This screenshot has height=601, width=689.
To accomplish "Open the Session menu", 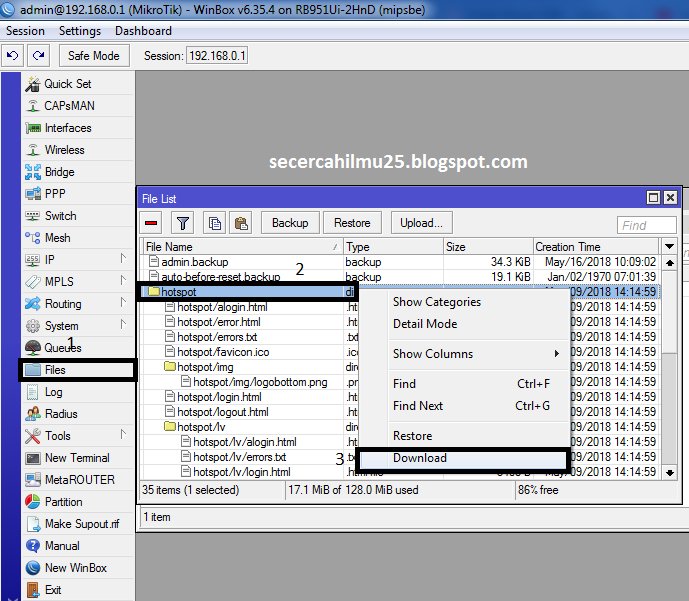I will coord(25,31).
